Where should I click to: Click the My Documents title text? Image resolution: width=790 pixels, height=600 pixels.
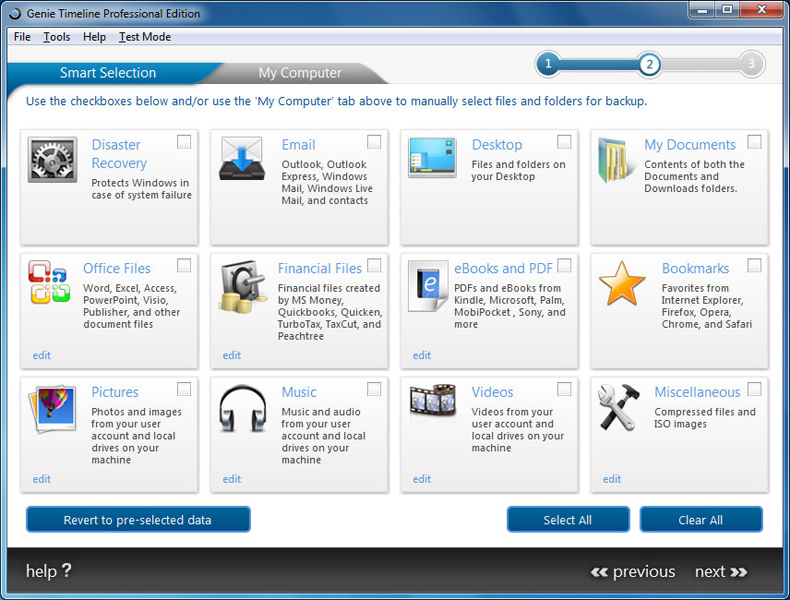pos(690,145)
